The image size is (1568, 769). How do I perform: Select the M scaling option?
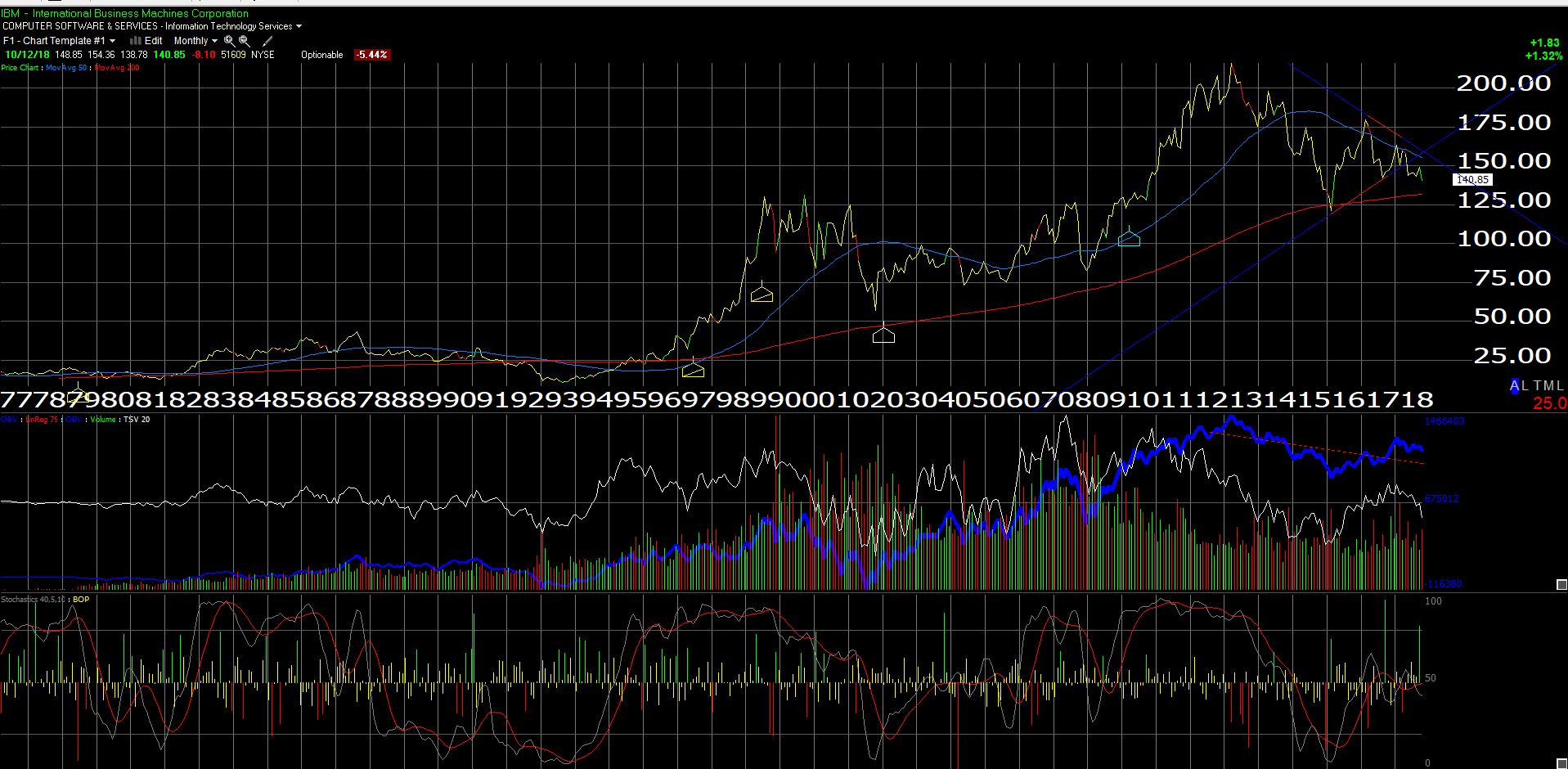point(1549,385)
